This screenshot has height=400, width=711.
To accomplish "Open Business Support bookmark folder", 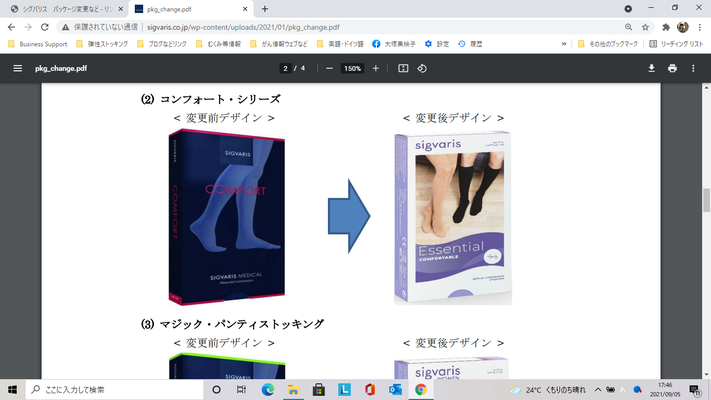I will point(38,44).
